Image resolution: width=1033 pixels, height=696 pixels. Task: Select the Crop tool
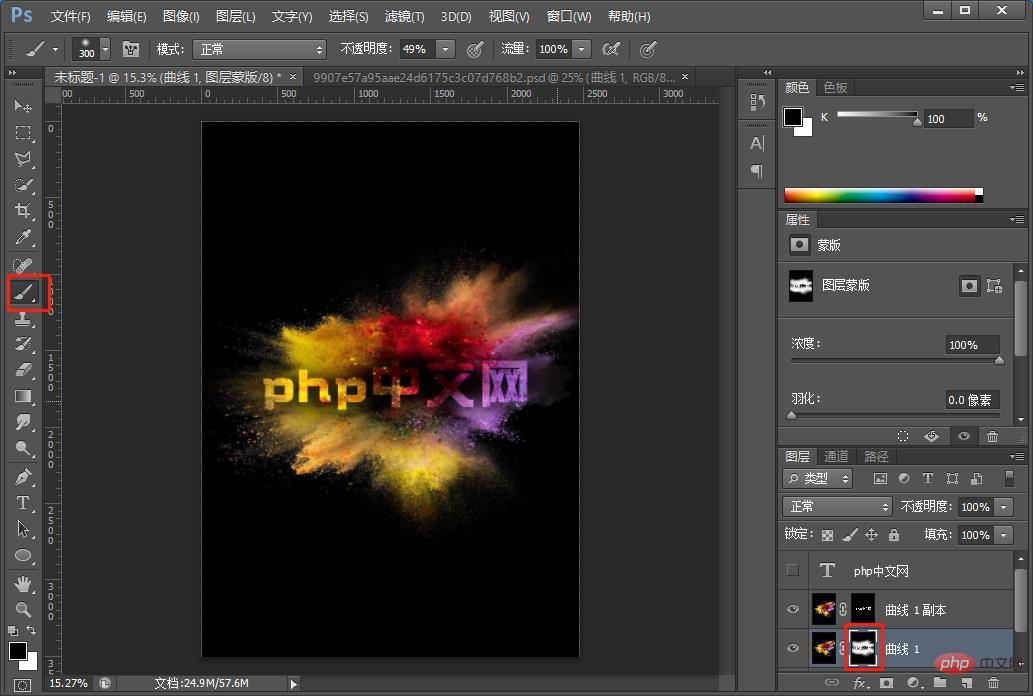tap(23, 211)
